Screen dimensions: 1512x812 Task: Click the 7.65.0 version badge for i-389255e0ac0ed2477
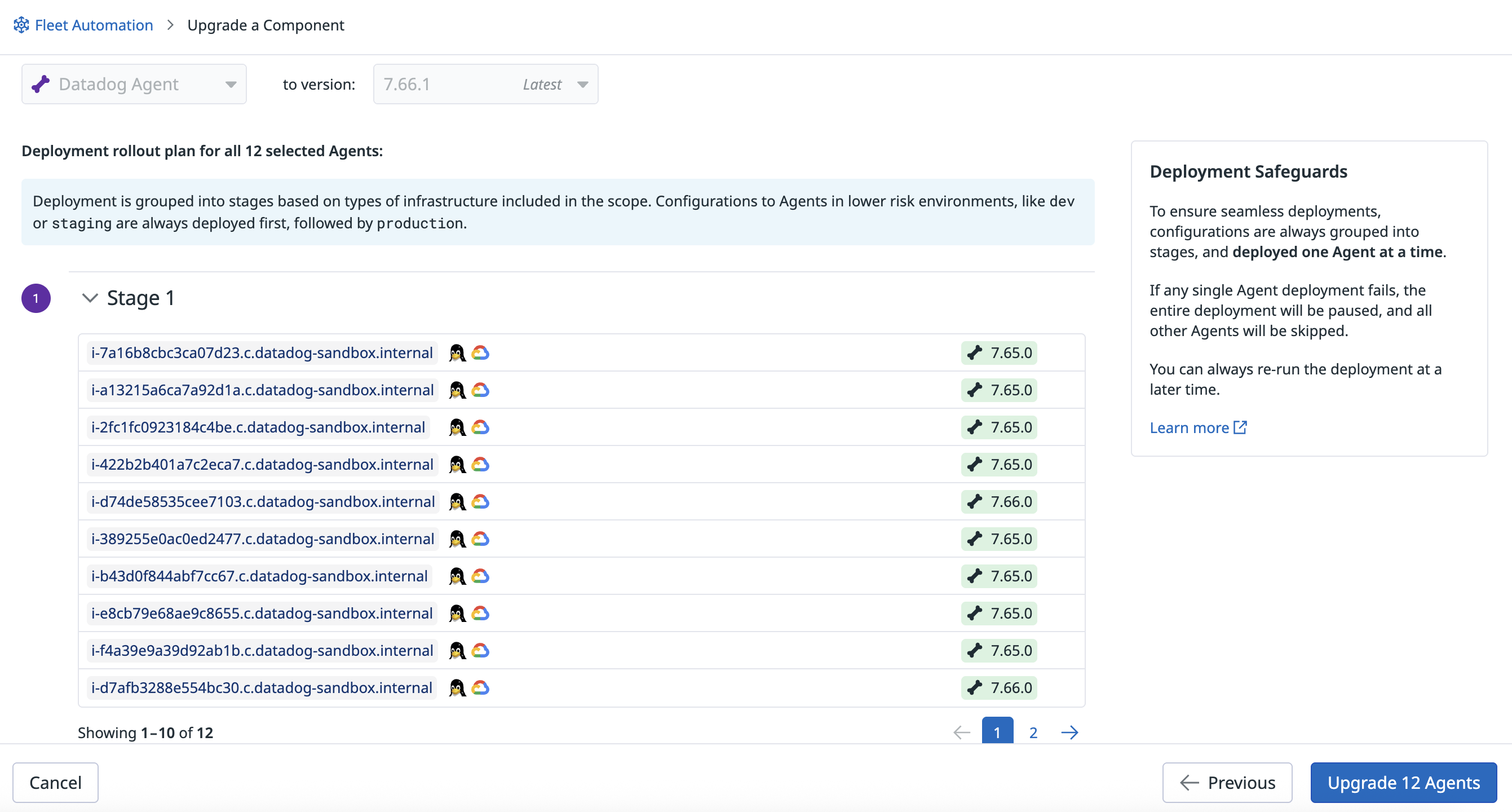[x=998, y=539]
